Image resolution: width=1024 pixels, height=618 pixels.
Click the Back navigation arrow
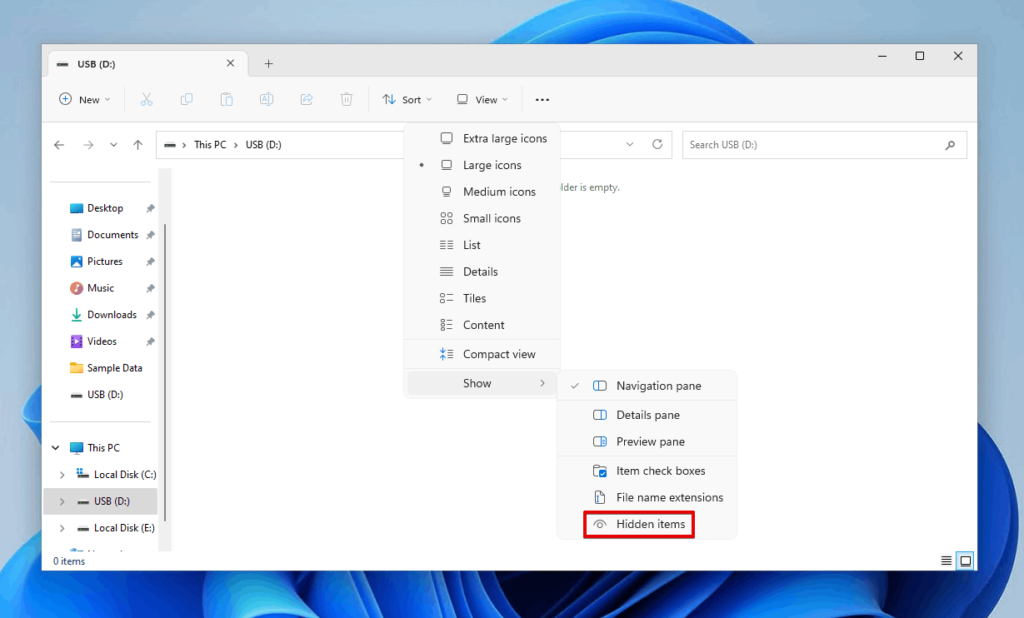59,144
